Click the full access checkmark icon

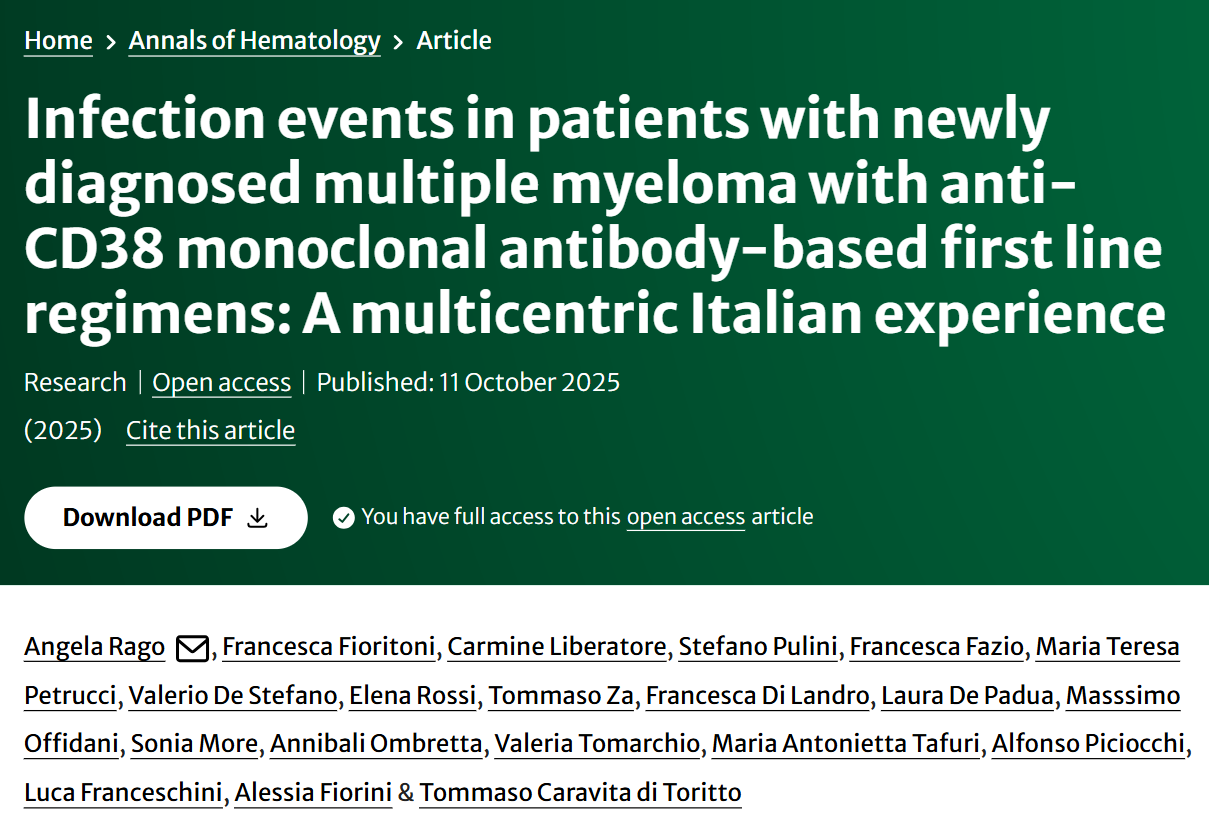click(x=344, y=518)
